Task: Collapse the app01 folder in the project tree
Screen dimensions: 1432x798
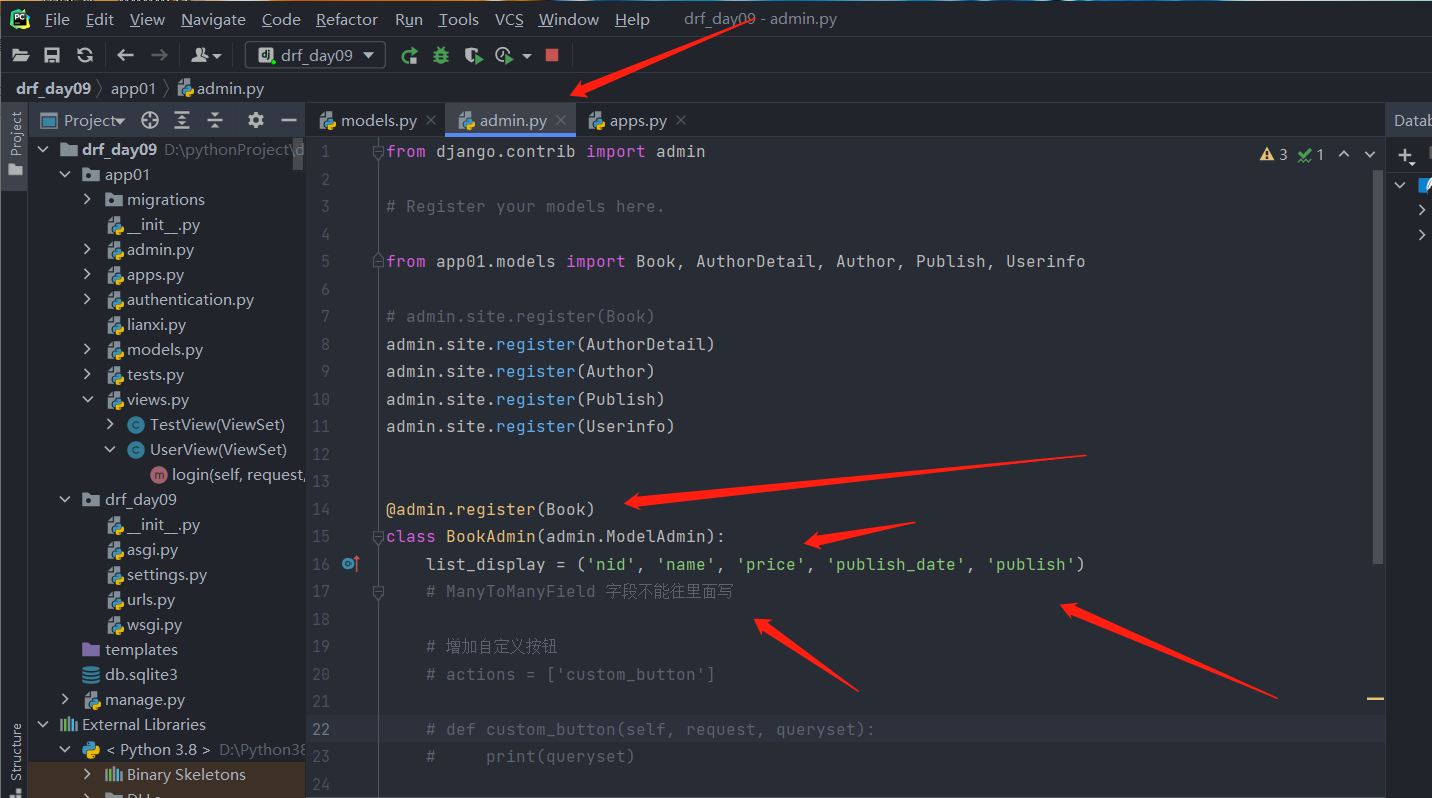Action: (x=65, y=175)
